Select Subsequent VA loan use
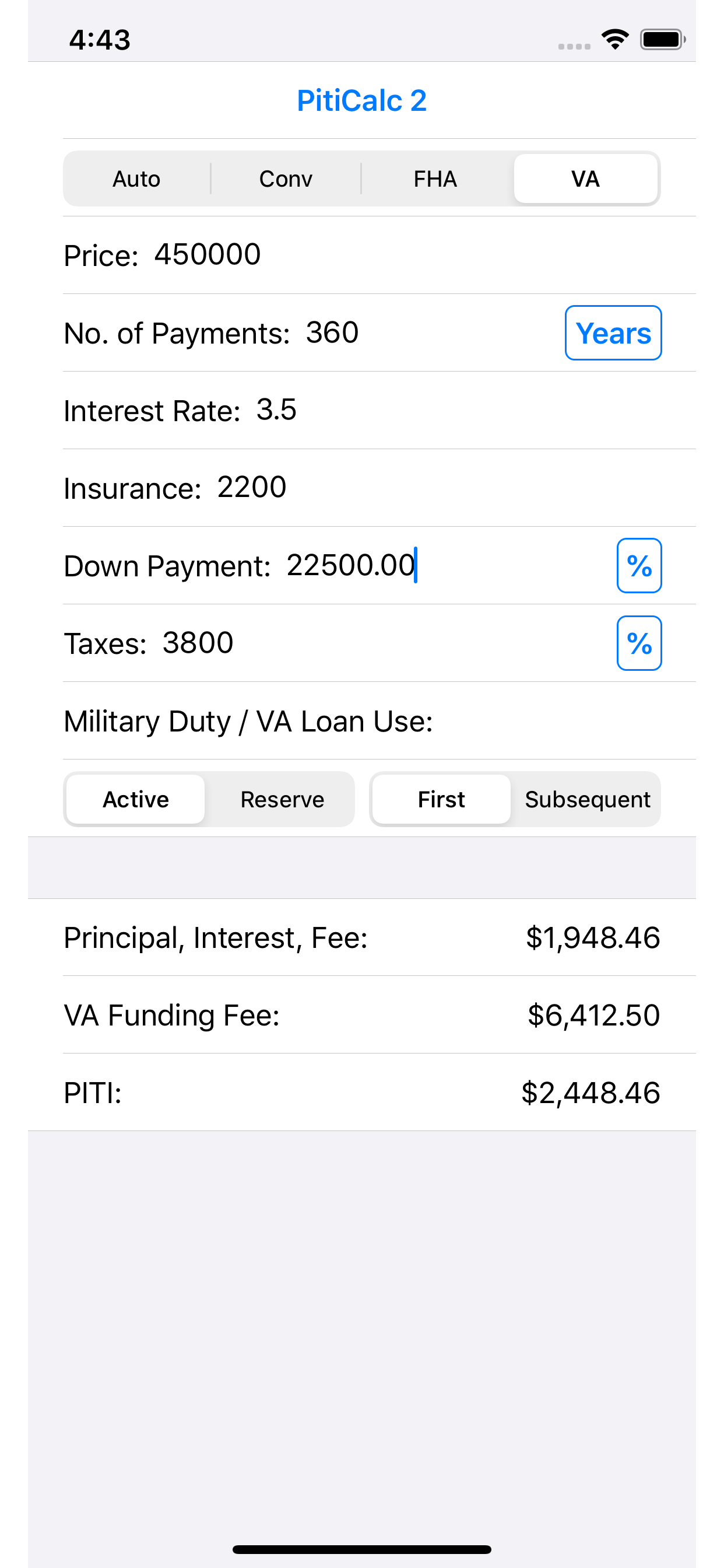The image size is (724, 1568). 587,799
